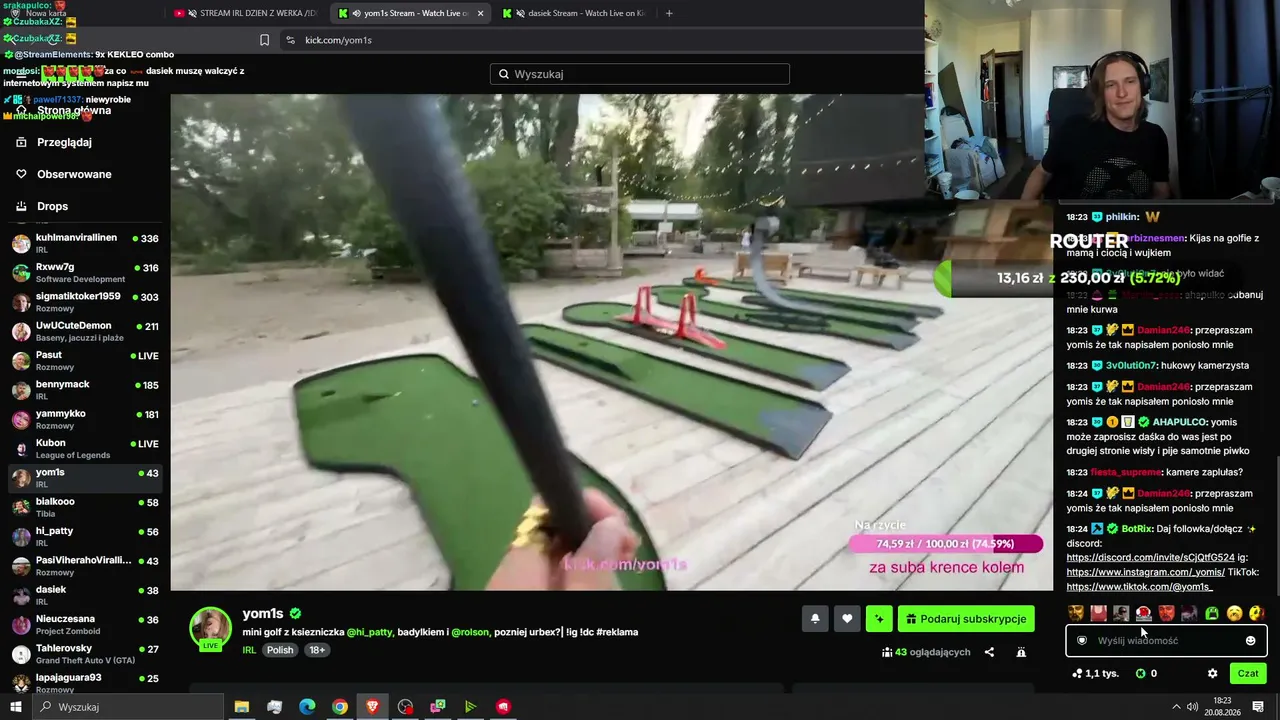Open the Discord invite link in chat

1150,558
